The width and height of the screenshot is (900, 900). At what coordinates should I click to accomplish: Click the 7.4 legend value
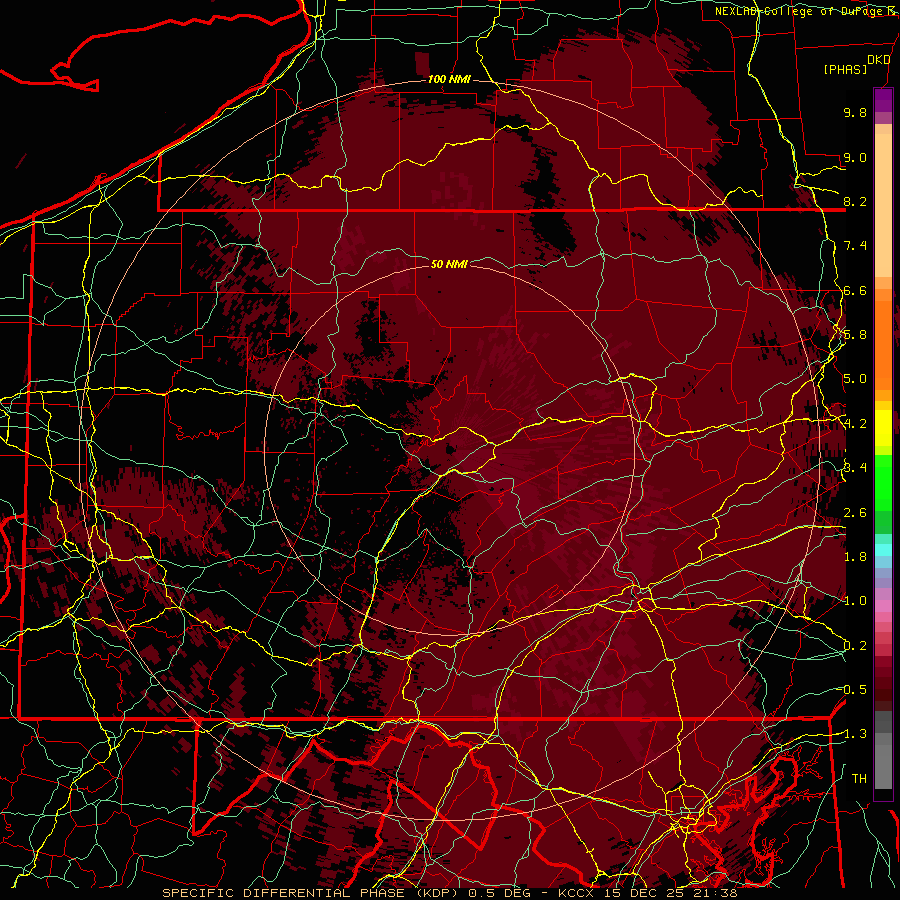tap(855, 246)
